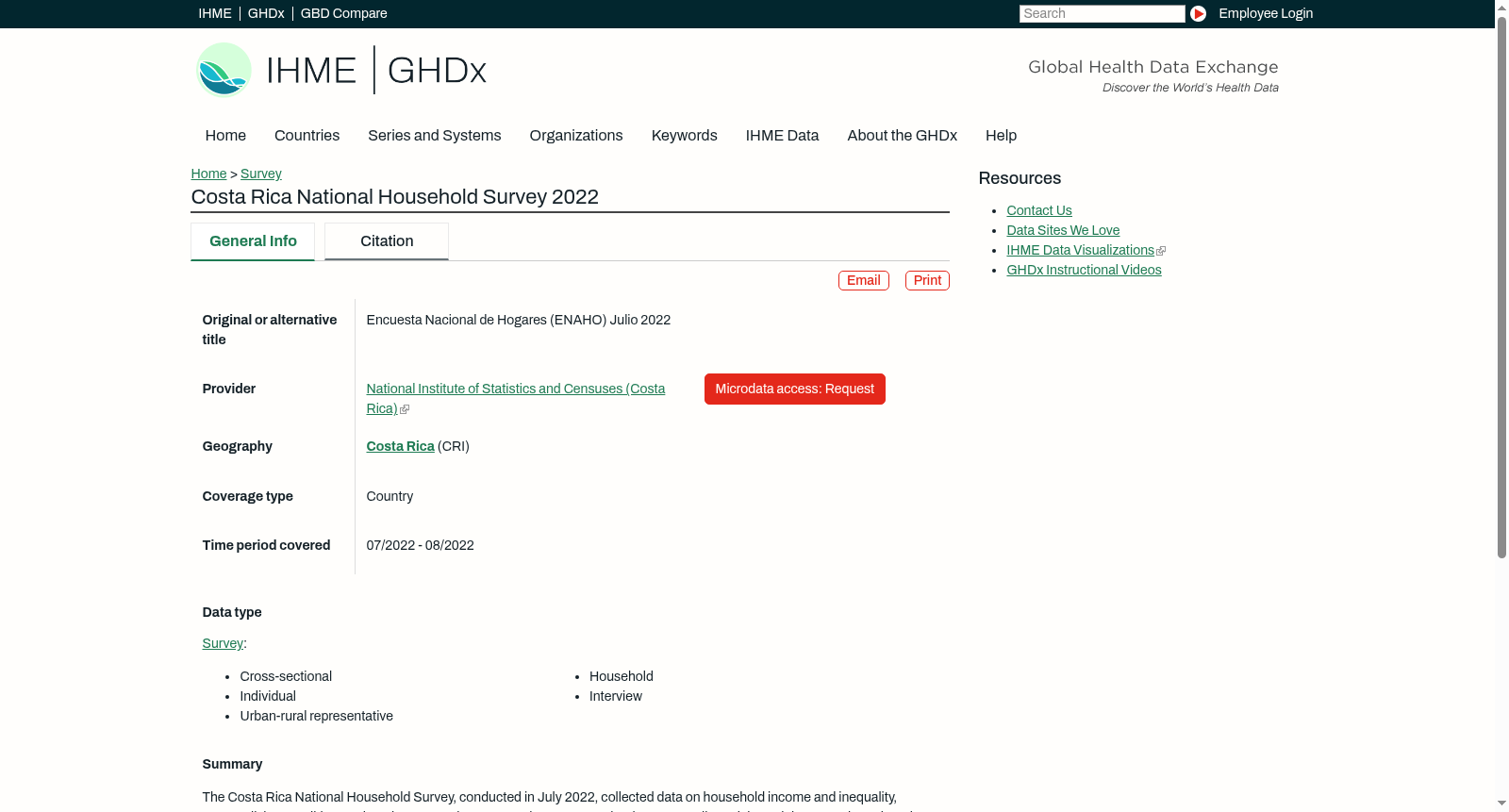Image resolution: width=1509 pixels, height=812 pixels.
Task: Click the Household list item
Action: (622, 677)
